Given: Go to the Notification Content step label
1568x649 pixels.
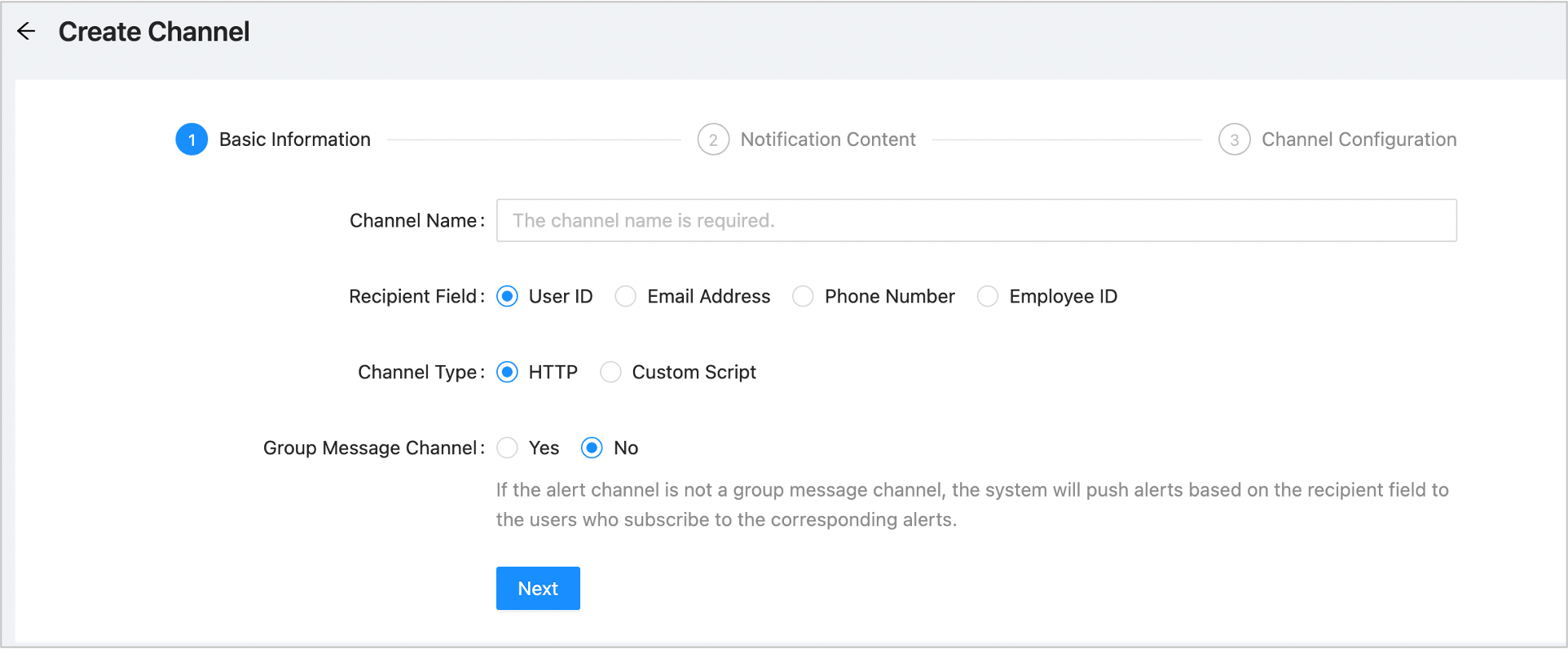Looking at the screenshot, I should pyautogui.click(x=827, y=139).
